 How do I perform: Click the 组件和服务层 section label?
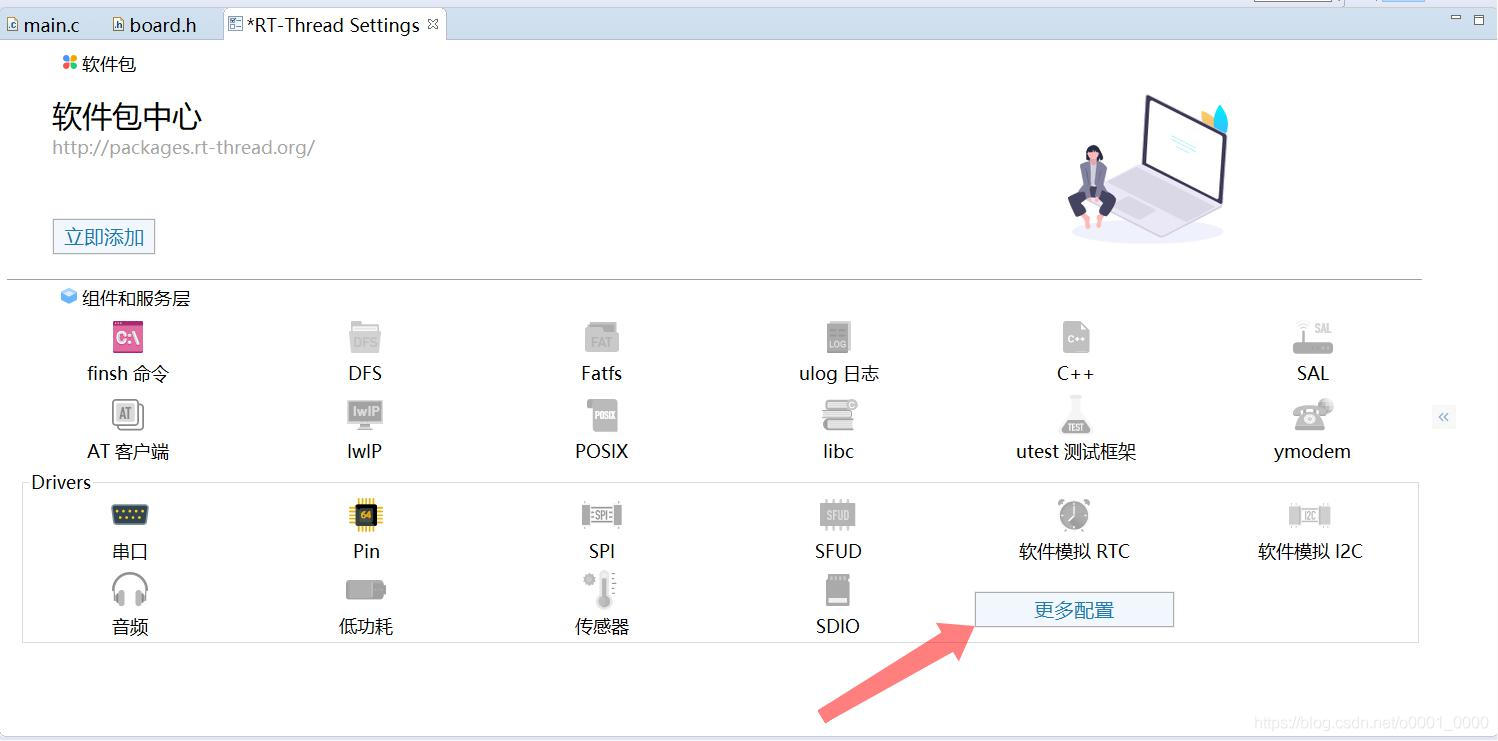tap(135, 298)
